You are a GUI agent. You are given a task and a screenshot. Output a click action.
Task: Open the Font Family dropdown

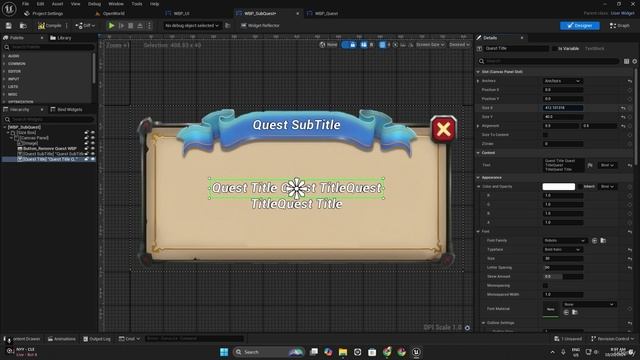pyautogui.click(x=565, y=241)
